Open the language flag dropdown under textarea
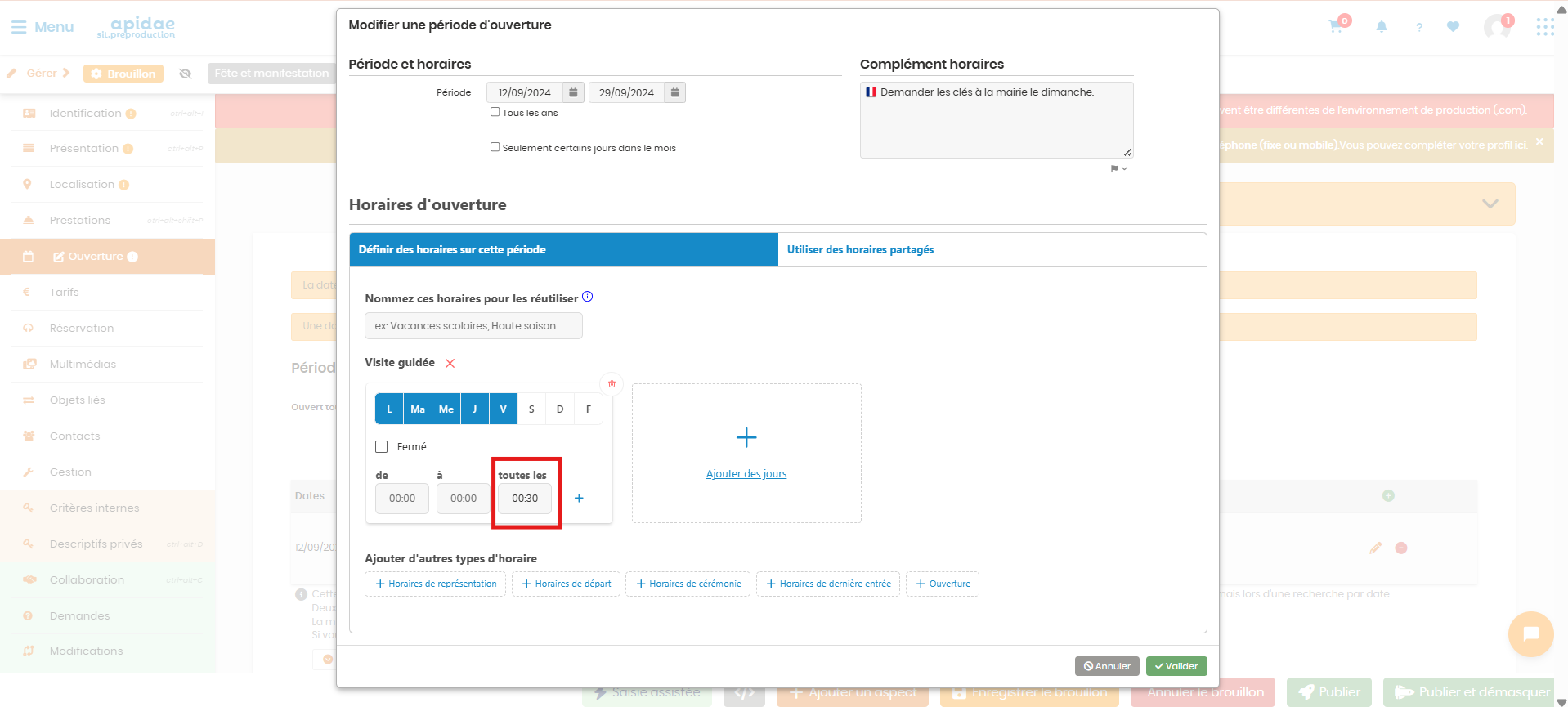This screenshot has height=707, width=1568. [1118, 168]
